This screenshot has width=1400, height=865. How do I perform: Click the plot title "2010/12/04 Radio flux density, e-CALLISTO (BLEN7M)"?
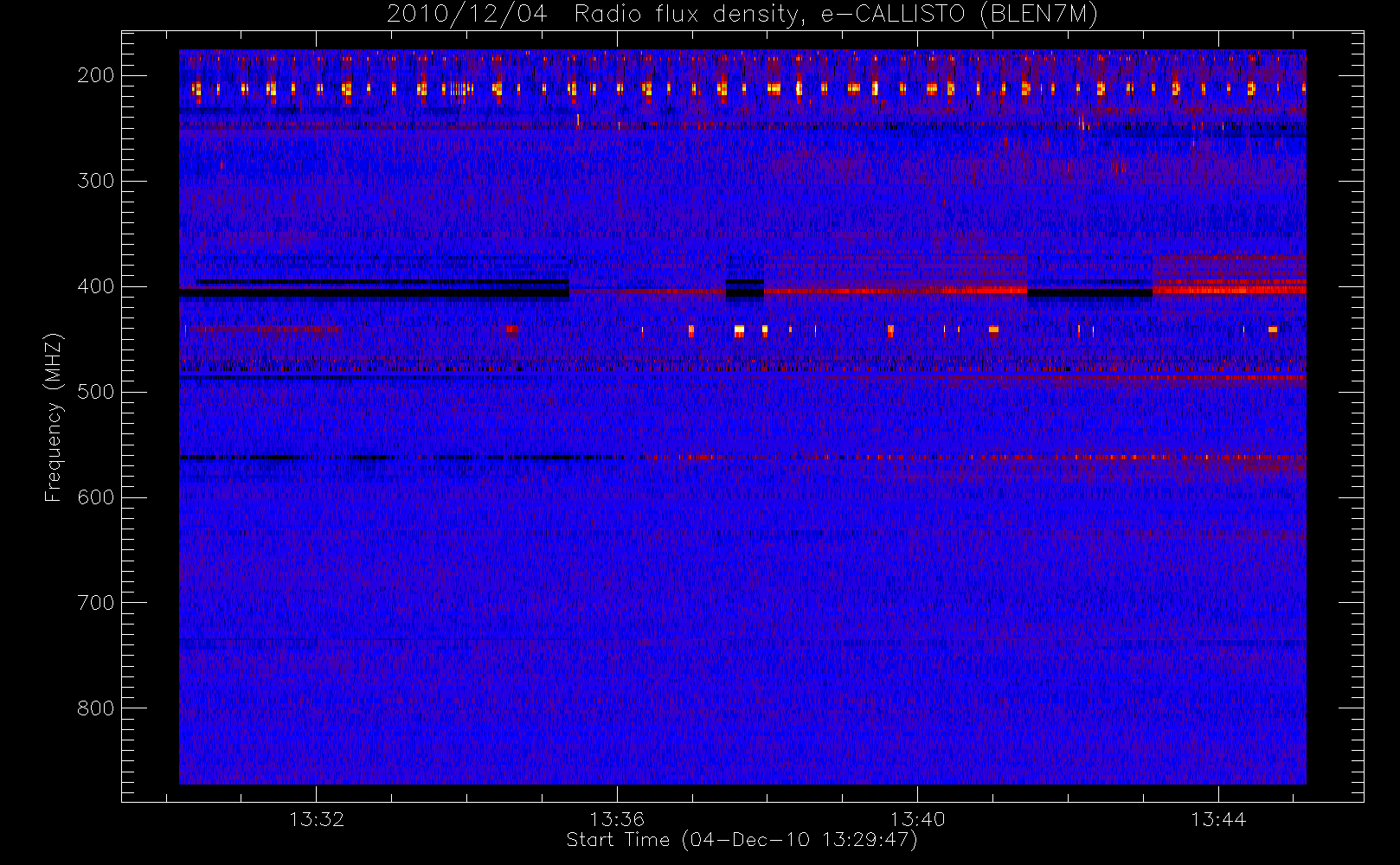click(742, 15)
